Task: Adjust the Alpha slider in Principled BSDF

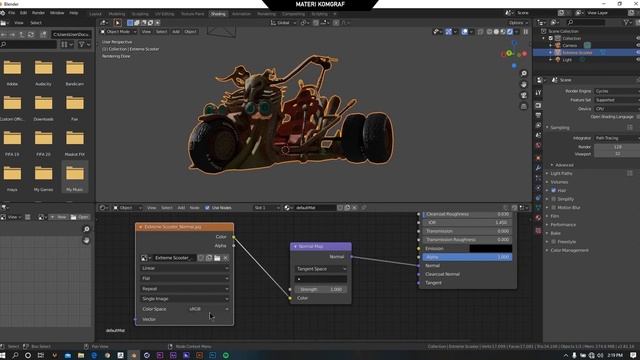Action: click(x=467, y=257)
